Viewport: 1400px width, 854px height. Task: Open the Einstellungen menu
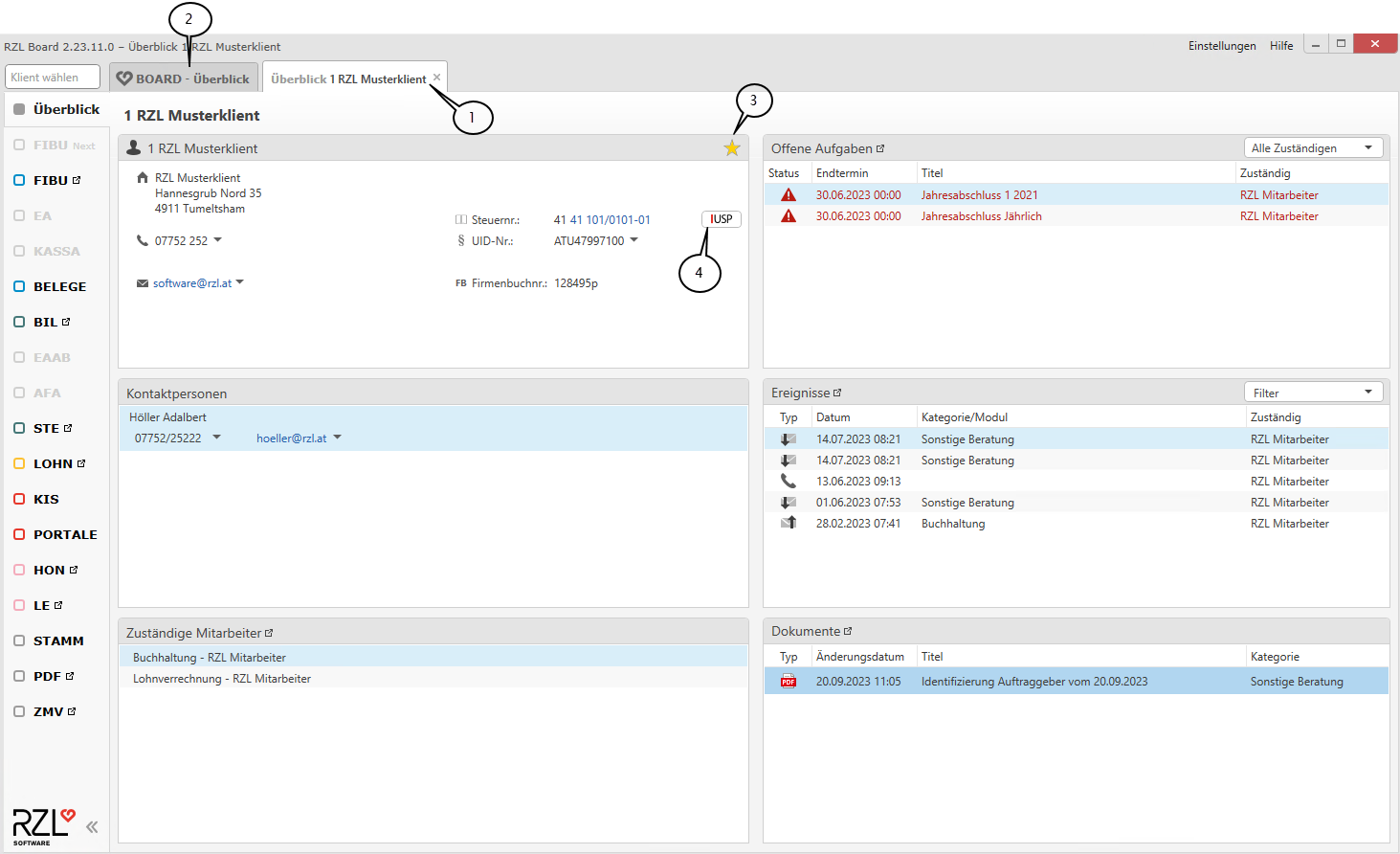pyautogui.click(x=1221, y=46)
